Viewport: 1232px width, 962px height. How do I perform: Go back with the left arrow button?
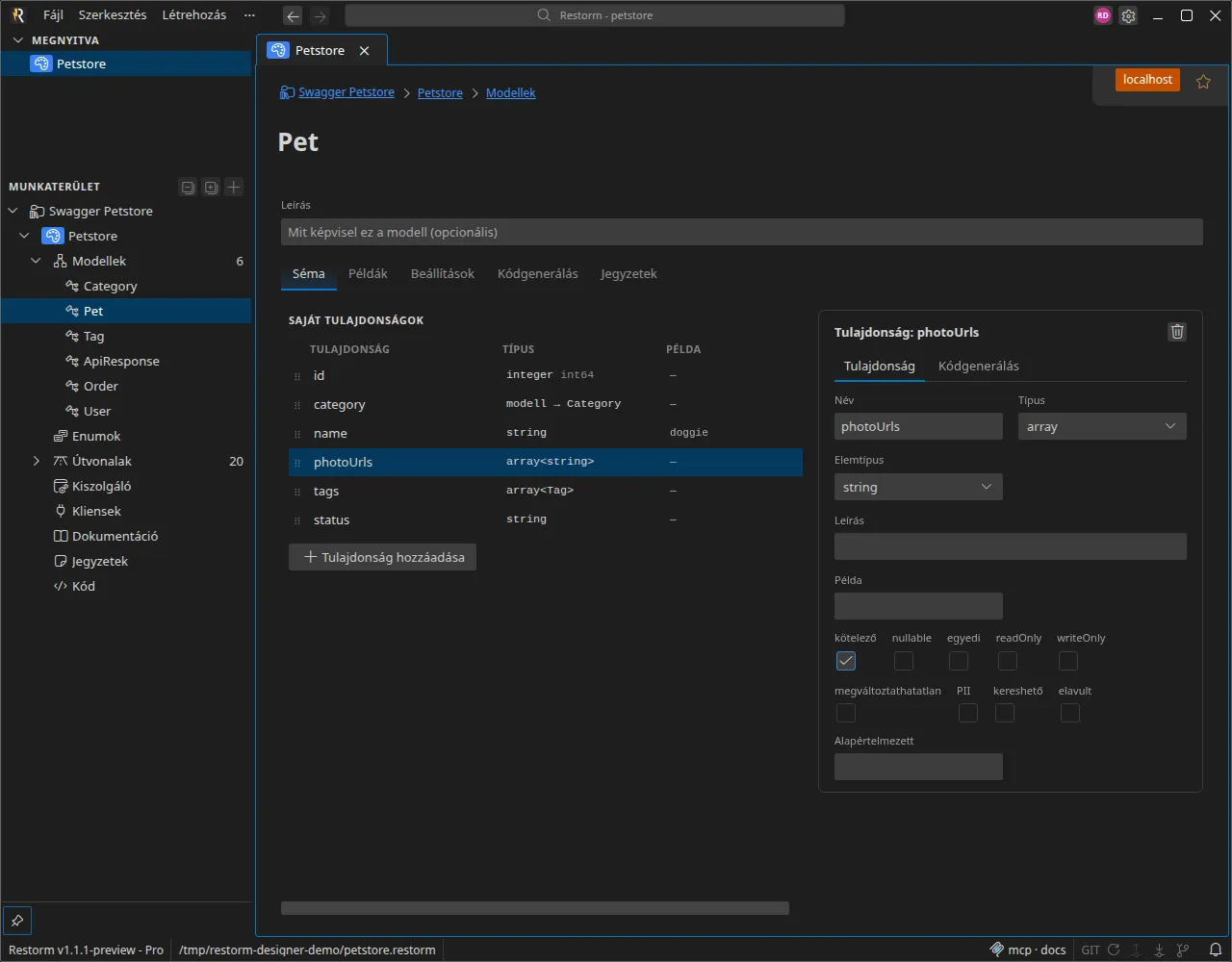pyautogui.click(x=293, y=15)
